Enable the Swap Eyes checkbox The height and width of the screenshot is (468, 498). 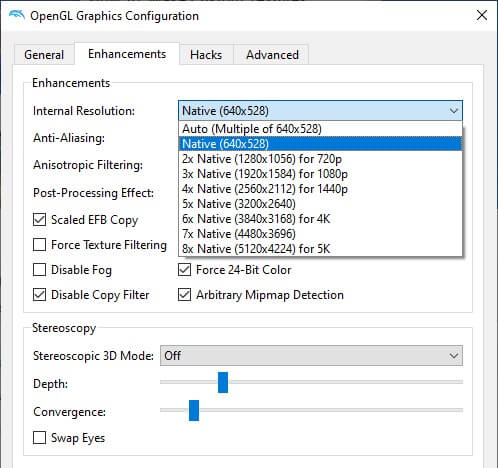(39, 438)
